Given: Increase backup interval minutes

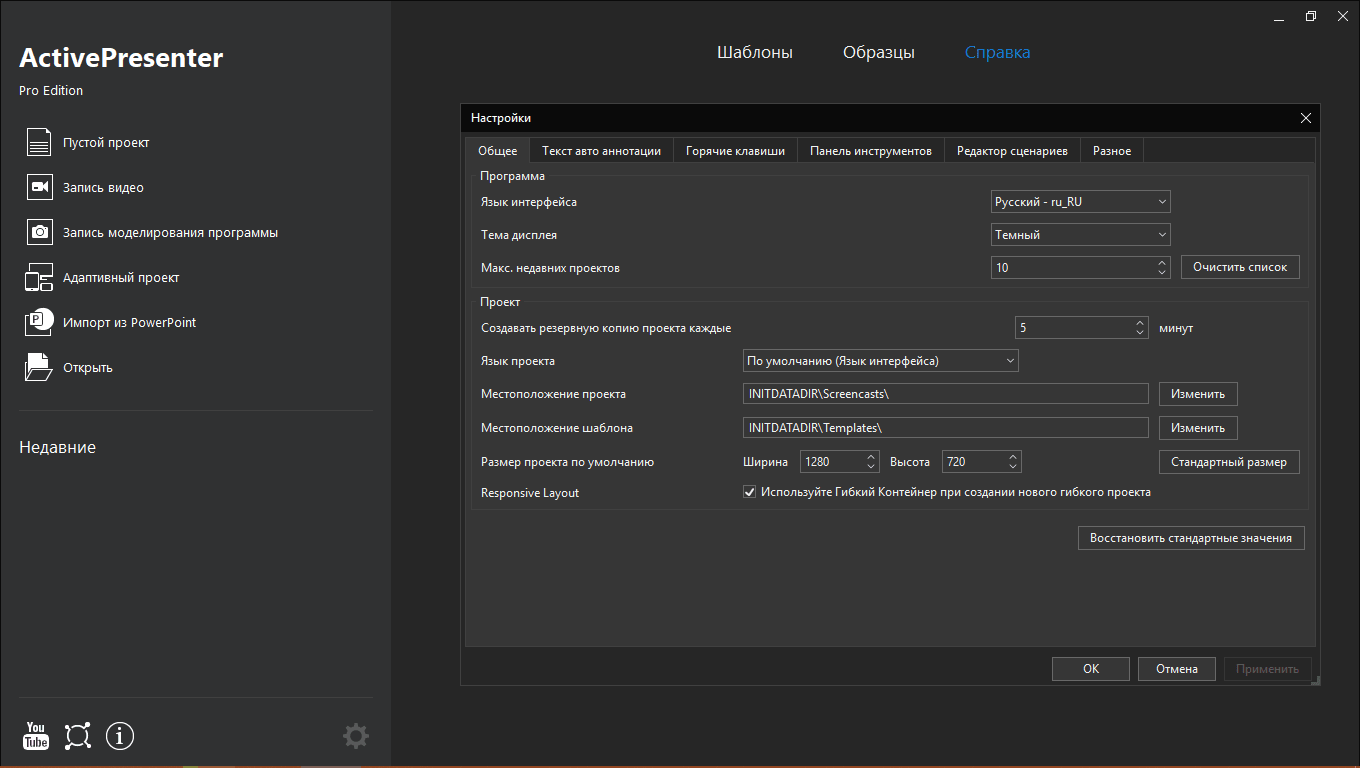Looking at the screenshot, I should pyautogui.click(x=1141, y=322).
